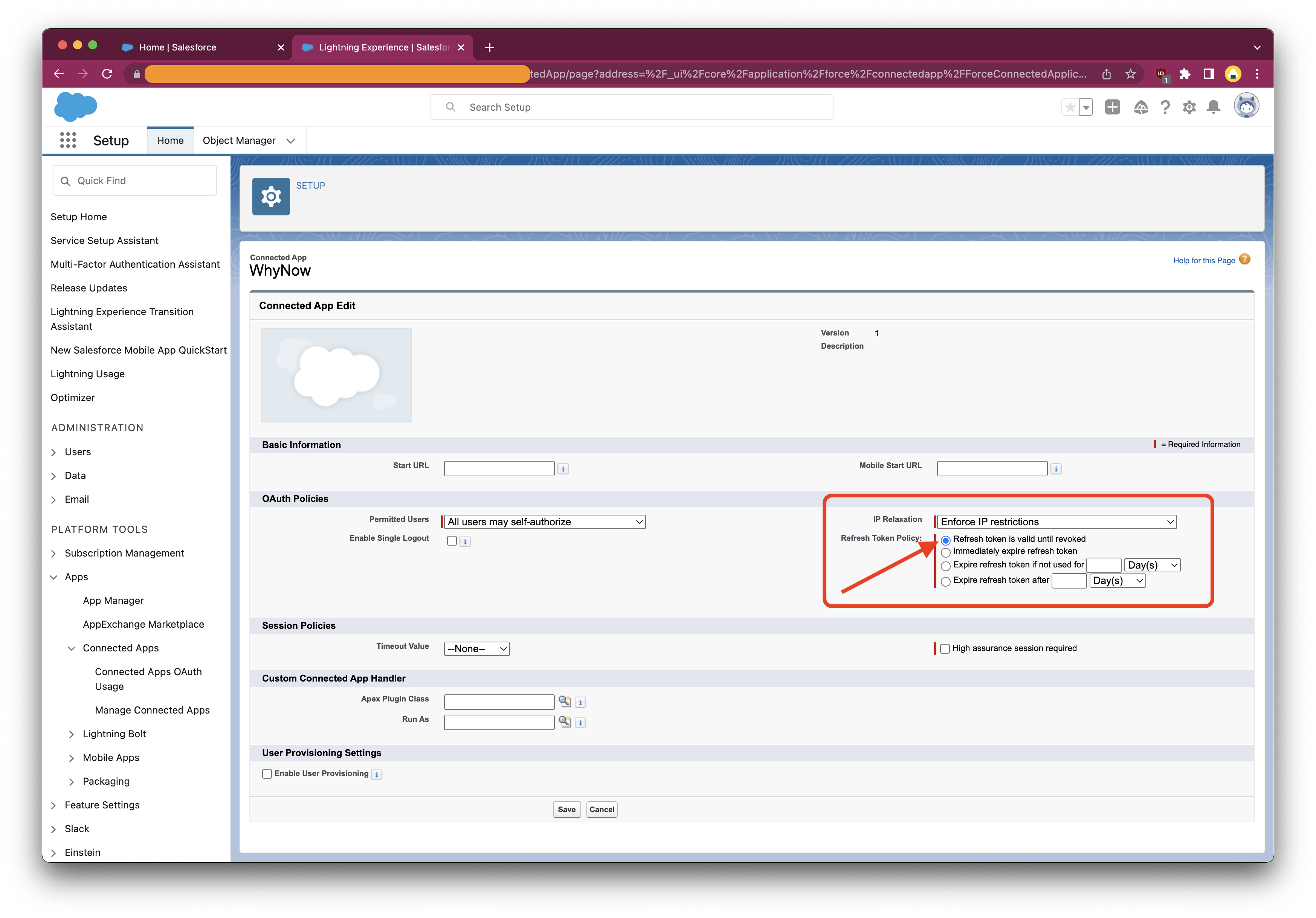Check High assurance session required

(945, 649)
